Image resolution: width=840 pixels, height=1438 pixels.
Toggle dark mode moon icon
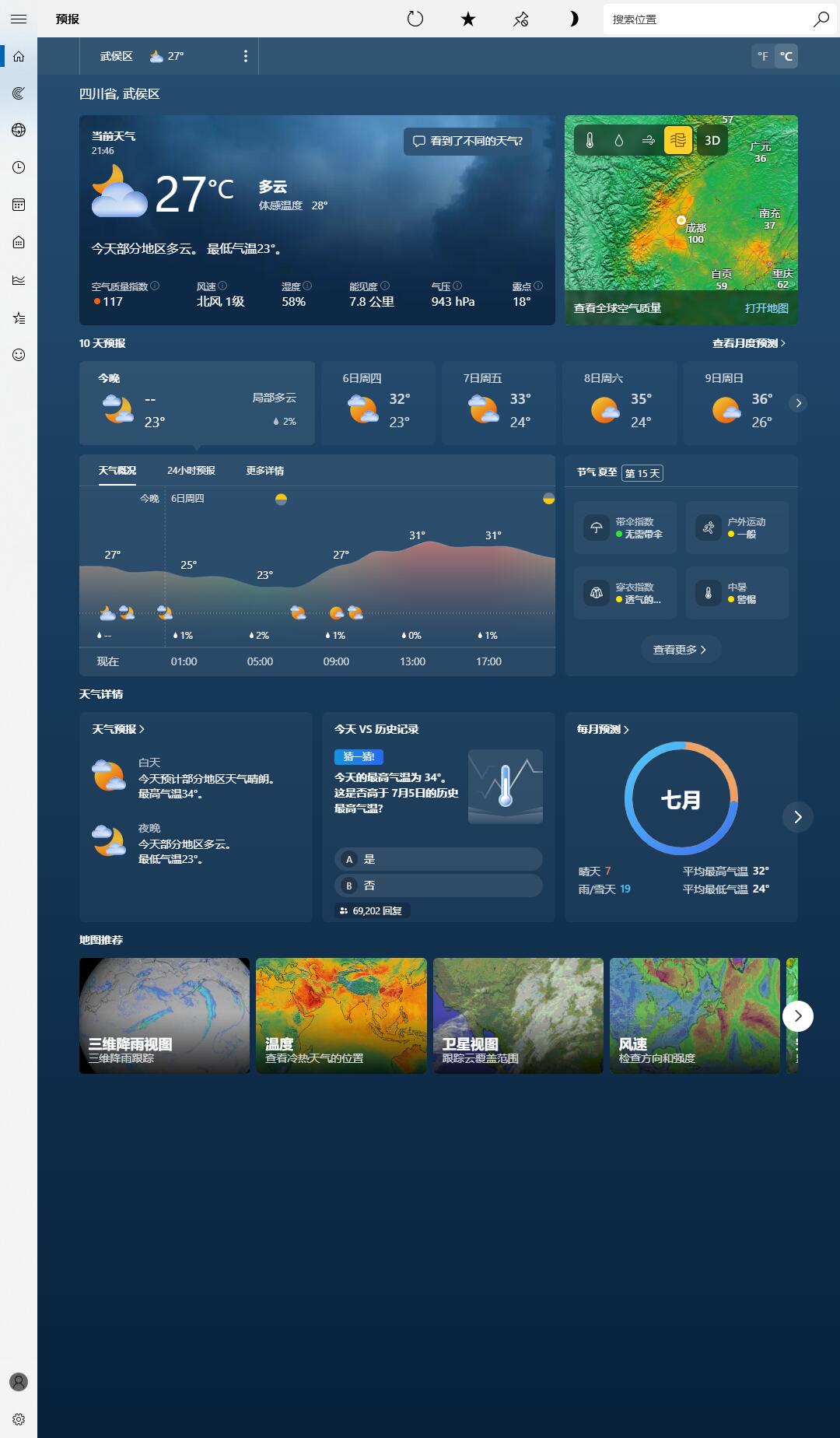pos(574,19)
